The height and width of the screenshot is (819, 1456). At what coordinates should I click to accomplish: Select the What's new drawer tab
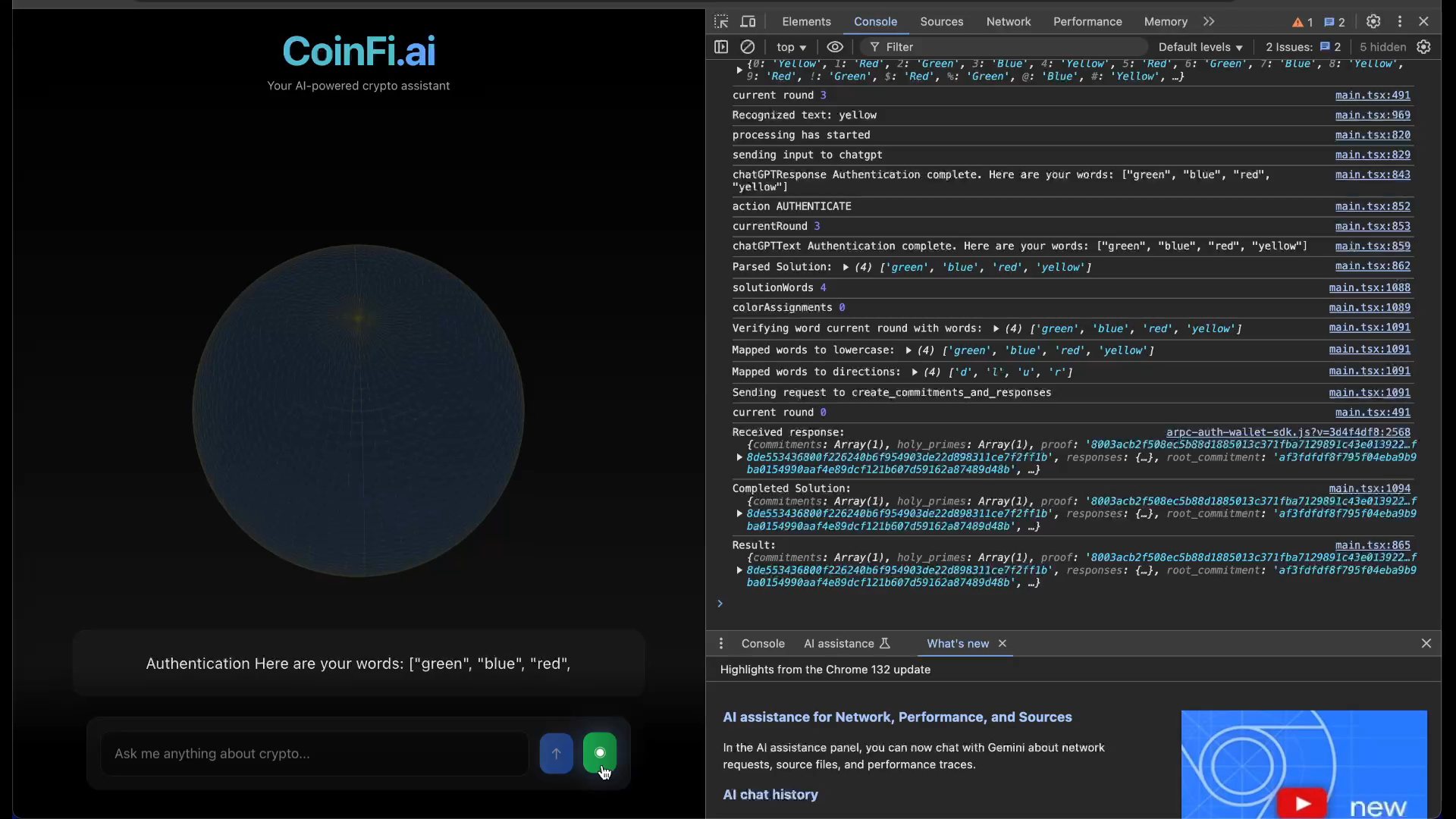958,643
